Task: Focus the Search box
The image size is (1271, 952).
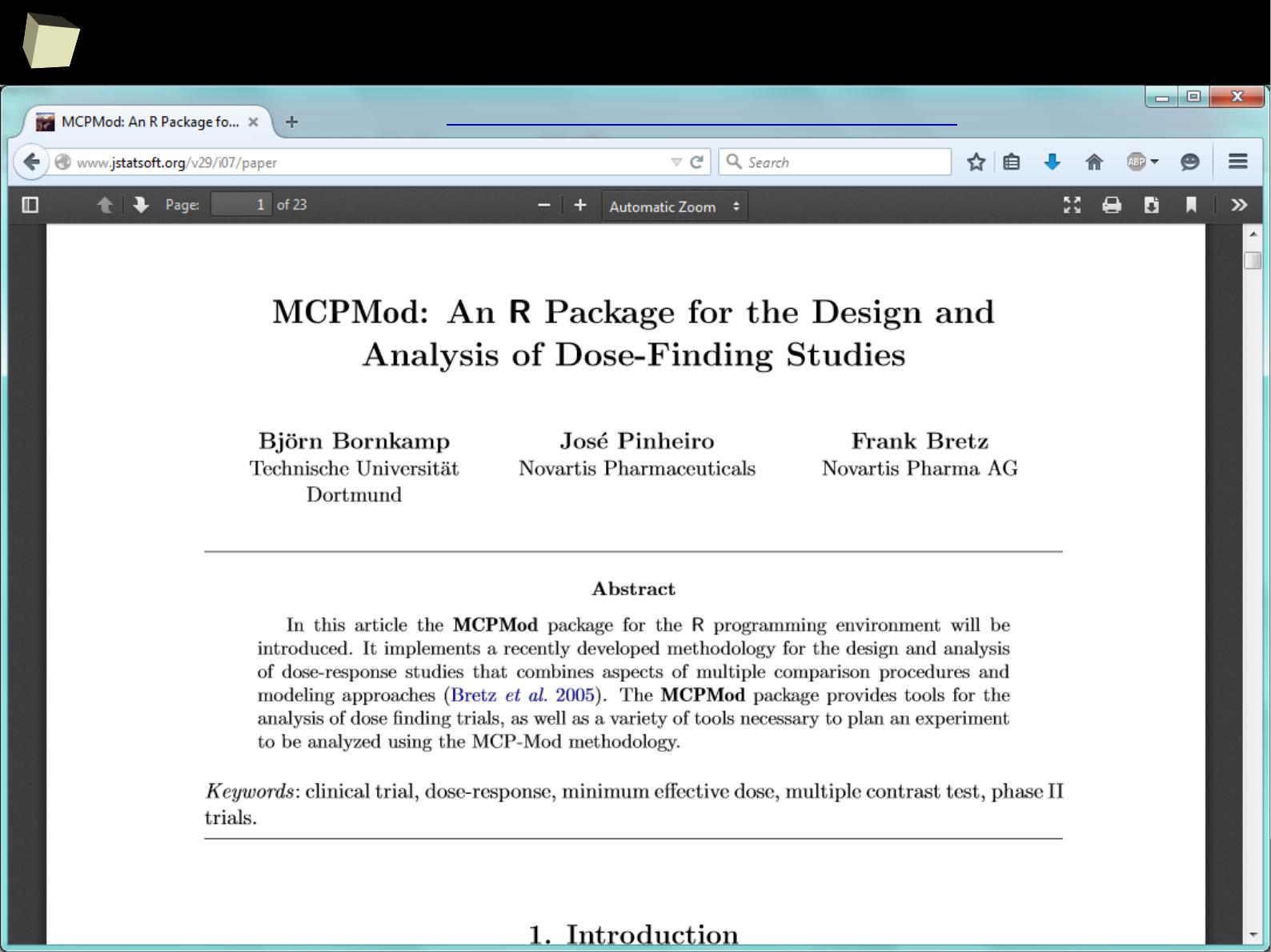Action: (x=835, y=162)
